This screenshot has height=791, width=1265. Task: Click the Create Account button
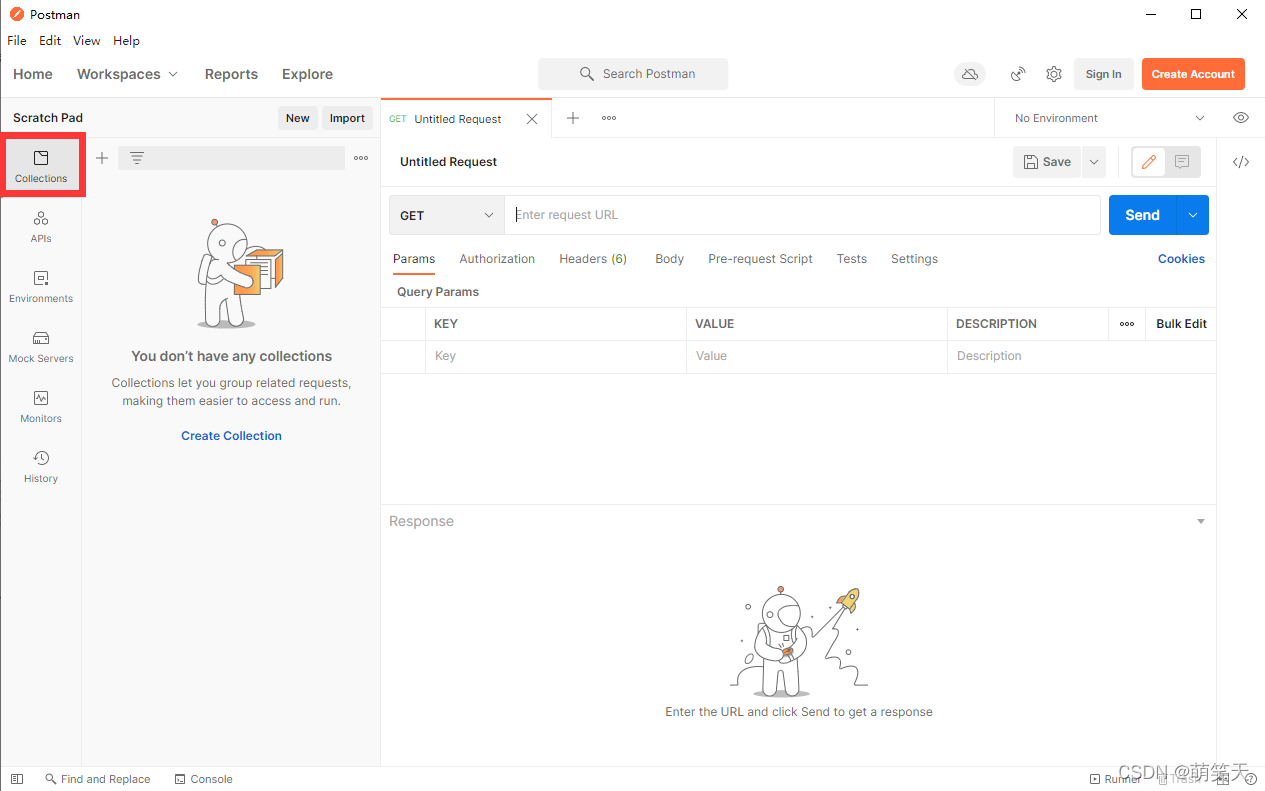point(1193,74)
